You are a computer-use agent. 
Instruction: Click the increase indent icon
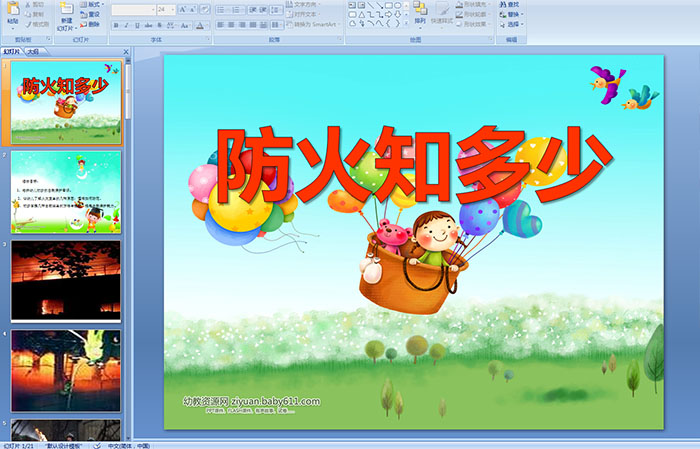click(x=263, y=10)
